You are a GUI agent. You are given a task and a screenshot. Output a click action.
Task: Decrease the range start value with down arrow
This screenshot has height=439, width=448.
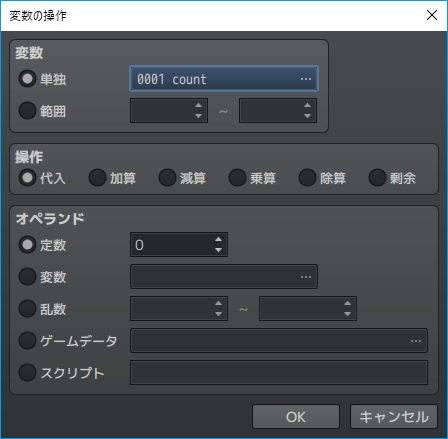[199, 116]
